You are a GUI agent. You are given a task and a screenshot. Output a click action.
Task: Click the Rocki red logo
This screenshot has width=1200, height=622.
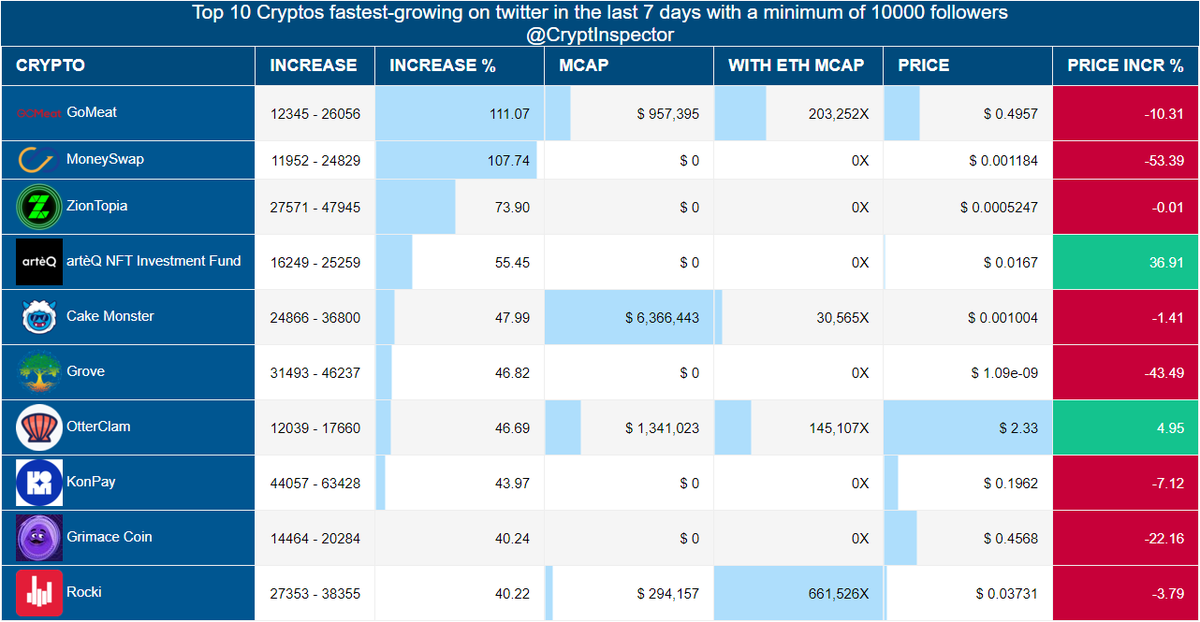(x=39, y=592)
